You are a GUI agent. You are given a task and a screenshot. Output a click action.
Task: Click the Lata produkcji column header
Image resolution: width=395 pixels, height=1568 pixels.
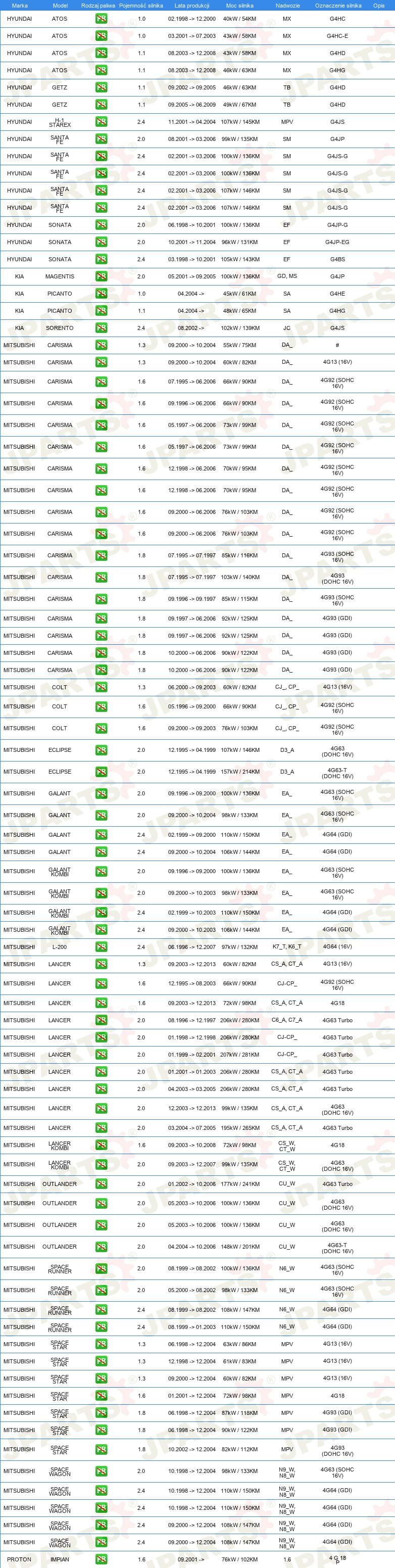point(192,6)
